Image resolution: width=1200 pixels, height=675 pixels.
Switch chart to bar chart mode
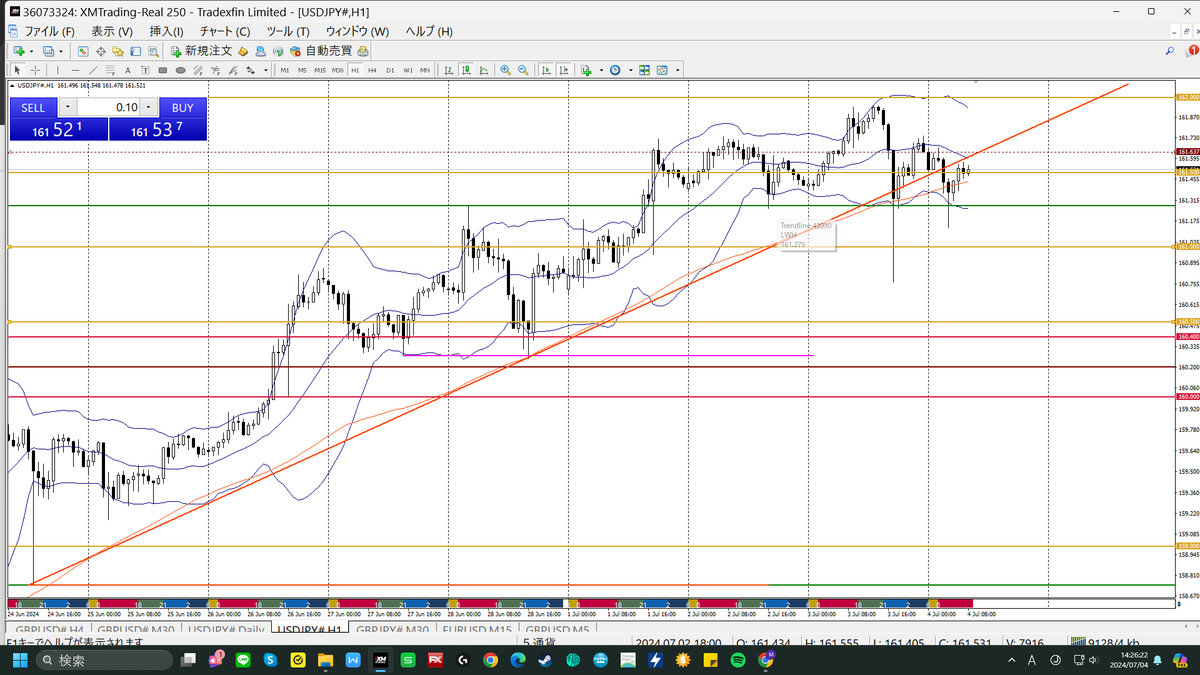[449, 70]
